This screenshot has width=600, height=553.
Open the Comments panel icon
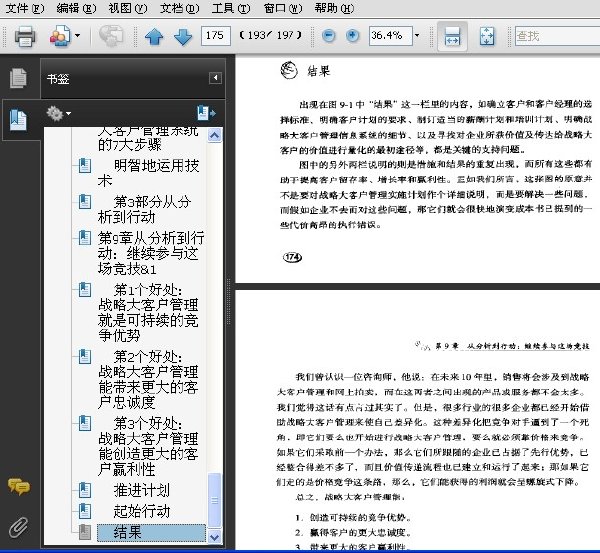[x=18, y=486]
